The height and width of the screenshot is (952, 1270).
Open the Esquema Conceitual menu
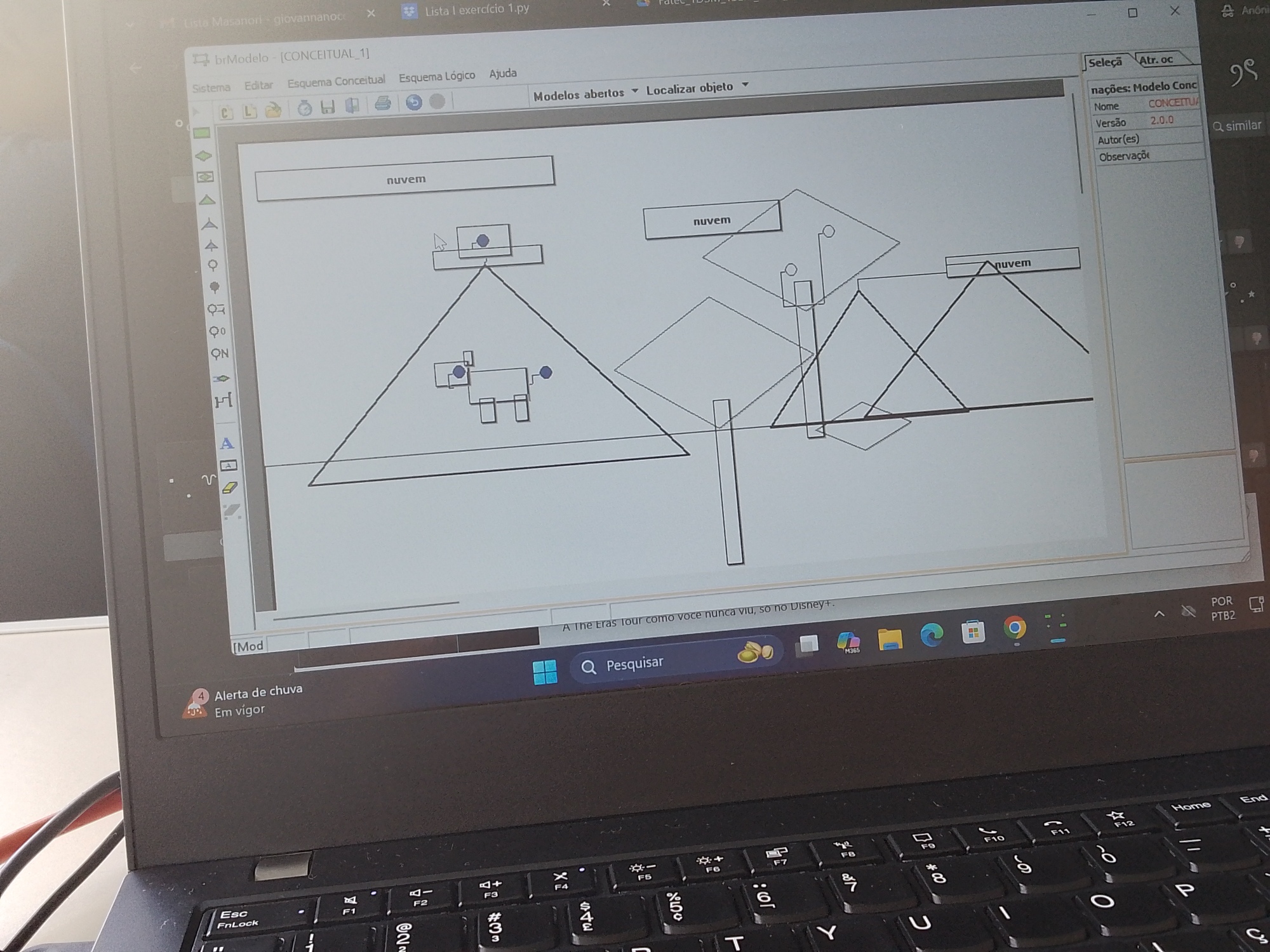click(336, 81)
